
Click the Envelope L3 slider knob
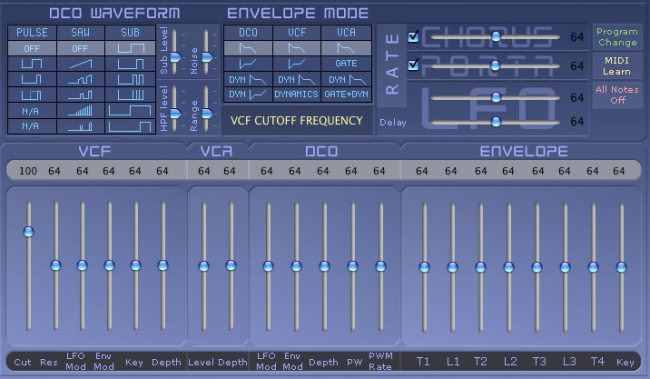pos(565,267)
